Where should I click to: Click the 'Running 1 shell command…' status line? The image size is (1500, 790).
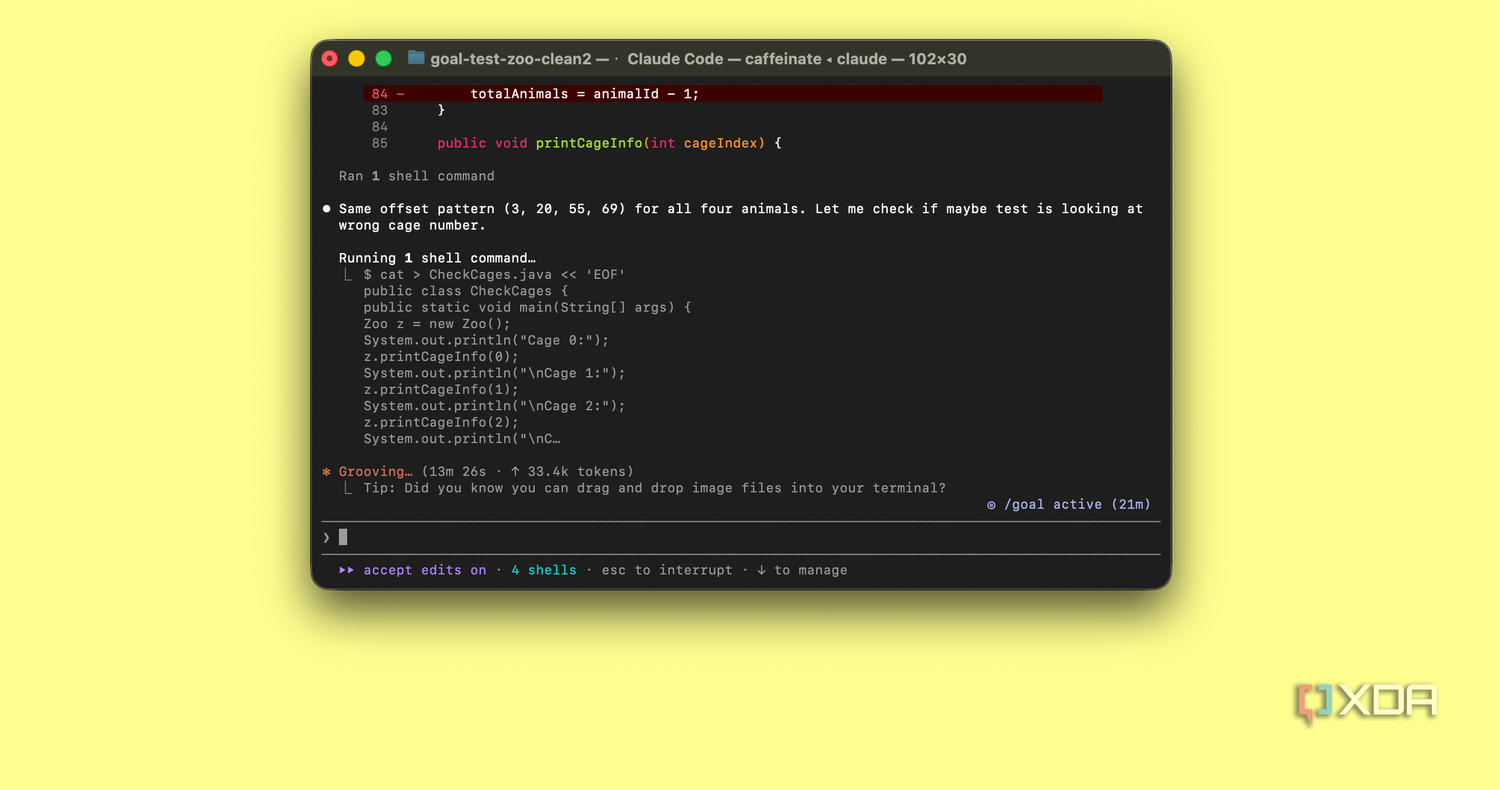[438, 258]
